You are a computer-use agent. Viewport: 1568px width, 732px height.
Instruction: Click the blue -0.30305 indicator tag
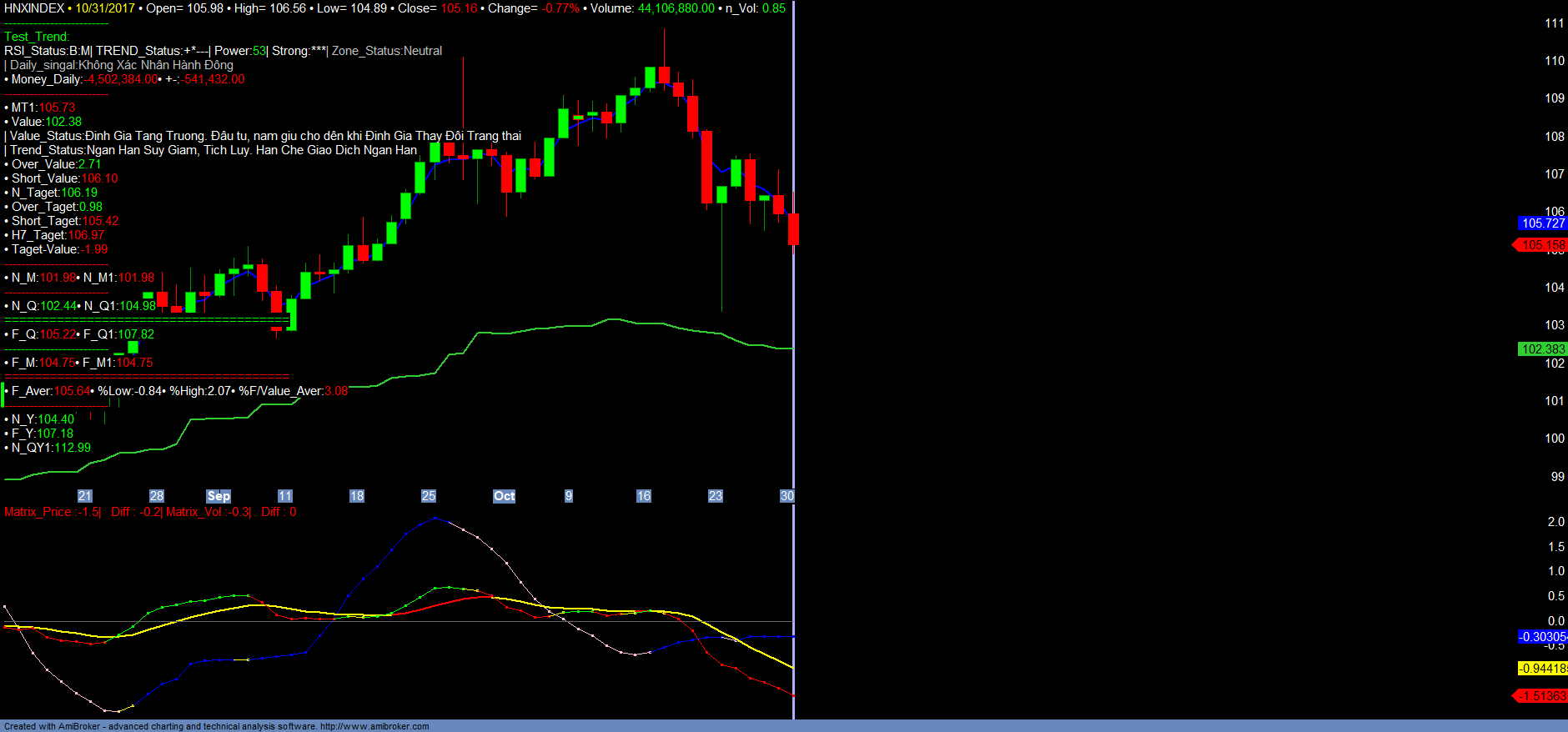coord(1542,637)
